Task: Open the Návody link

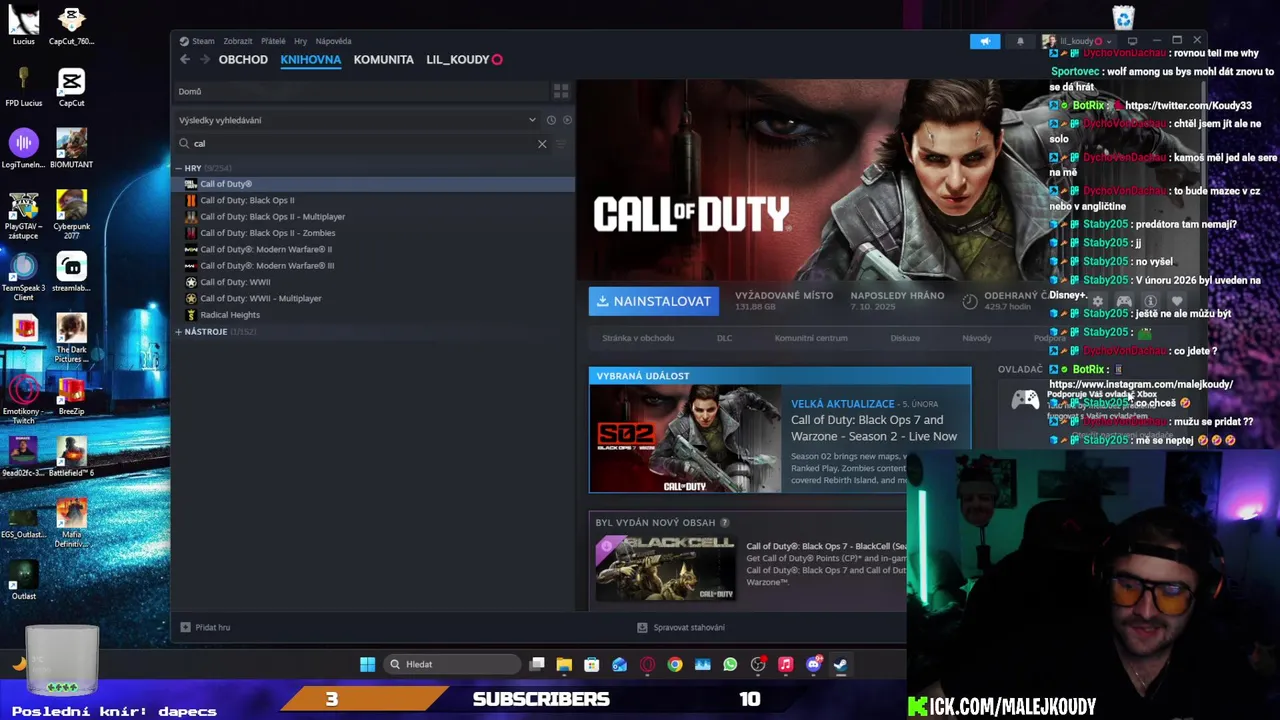Action: [977, 338]
